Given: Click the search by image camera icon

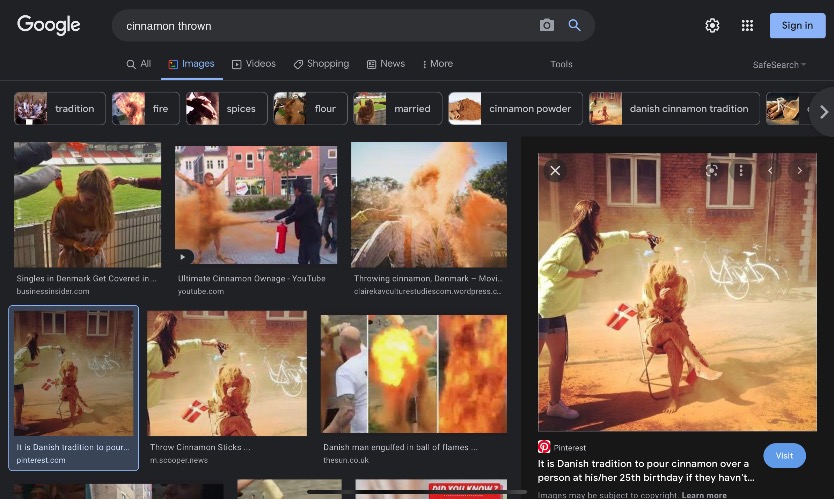Looking at the screenshot, I should [546, 25].
